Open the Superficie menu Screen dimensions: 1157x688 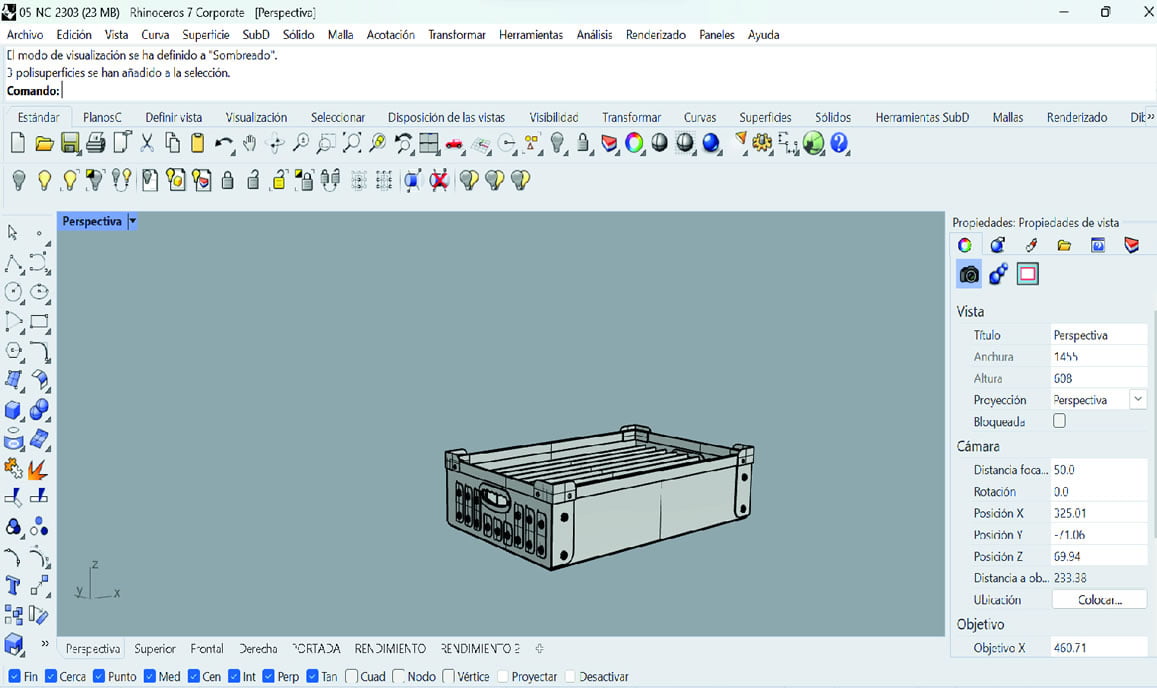(x=206, y=35)
